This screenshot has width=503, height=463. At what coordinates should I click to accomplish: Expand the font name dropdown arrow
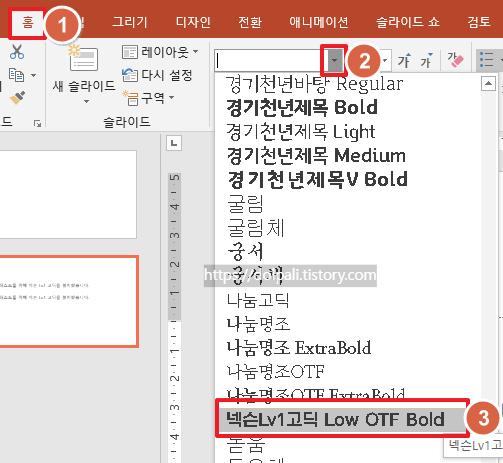[x=334, y=61]
